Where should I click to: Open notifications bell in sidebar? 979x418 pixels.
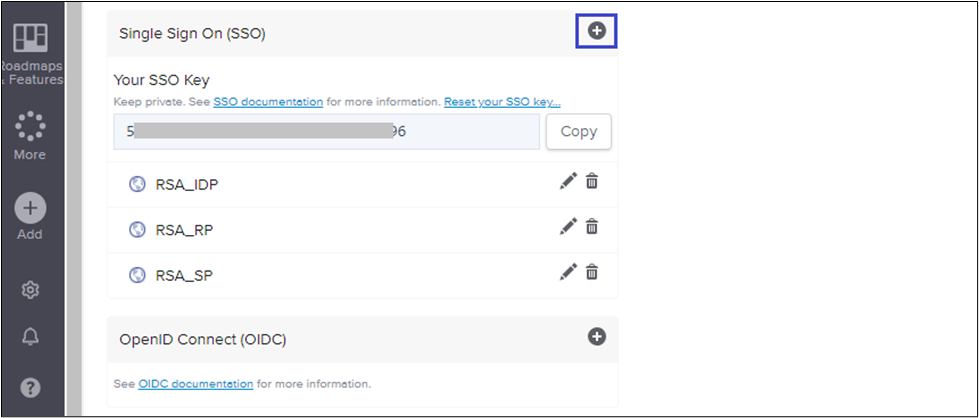[30, 338]
